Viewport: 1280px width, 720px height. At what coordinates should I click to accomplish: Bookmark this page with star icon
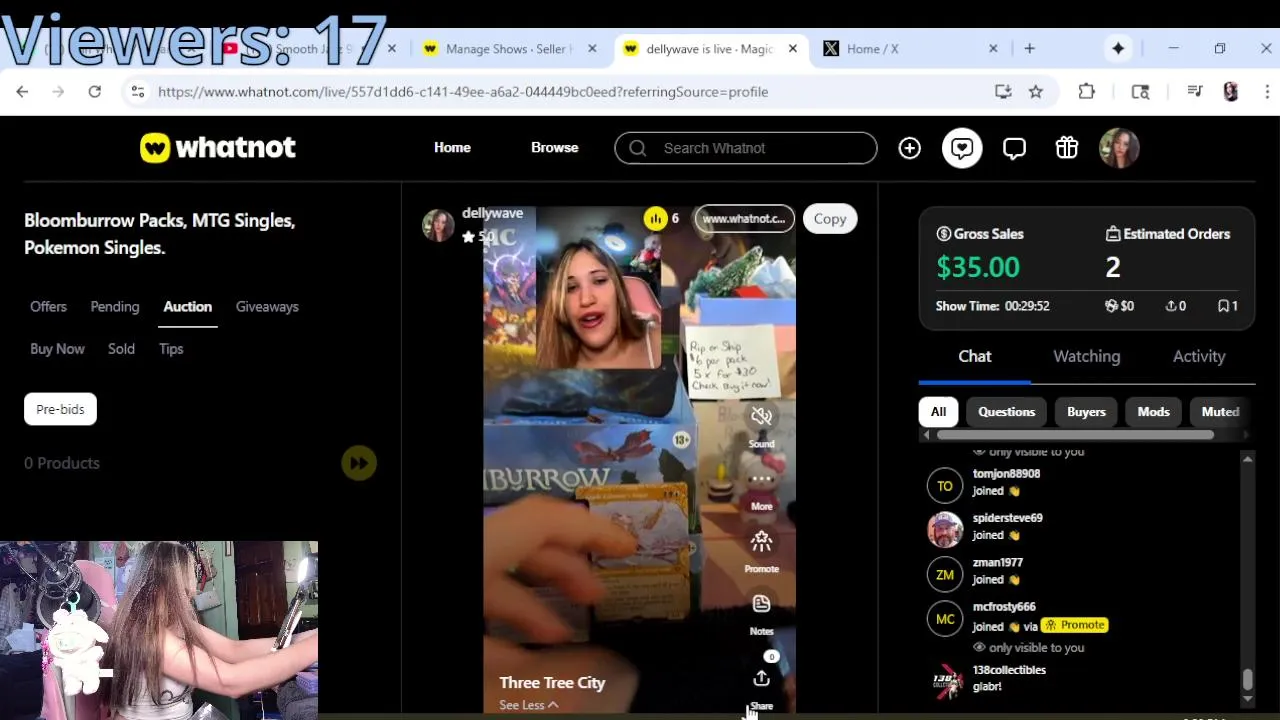pyautogui.click(x=1036, y=91)
